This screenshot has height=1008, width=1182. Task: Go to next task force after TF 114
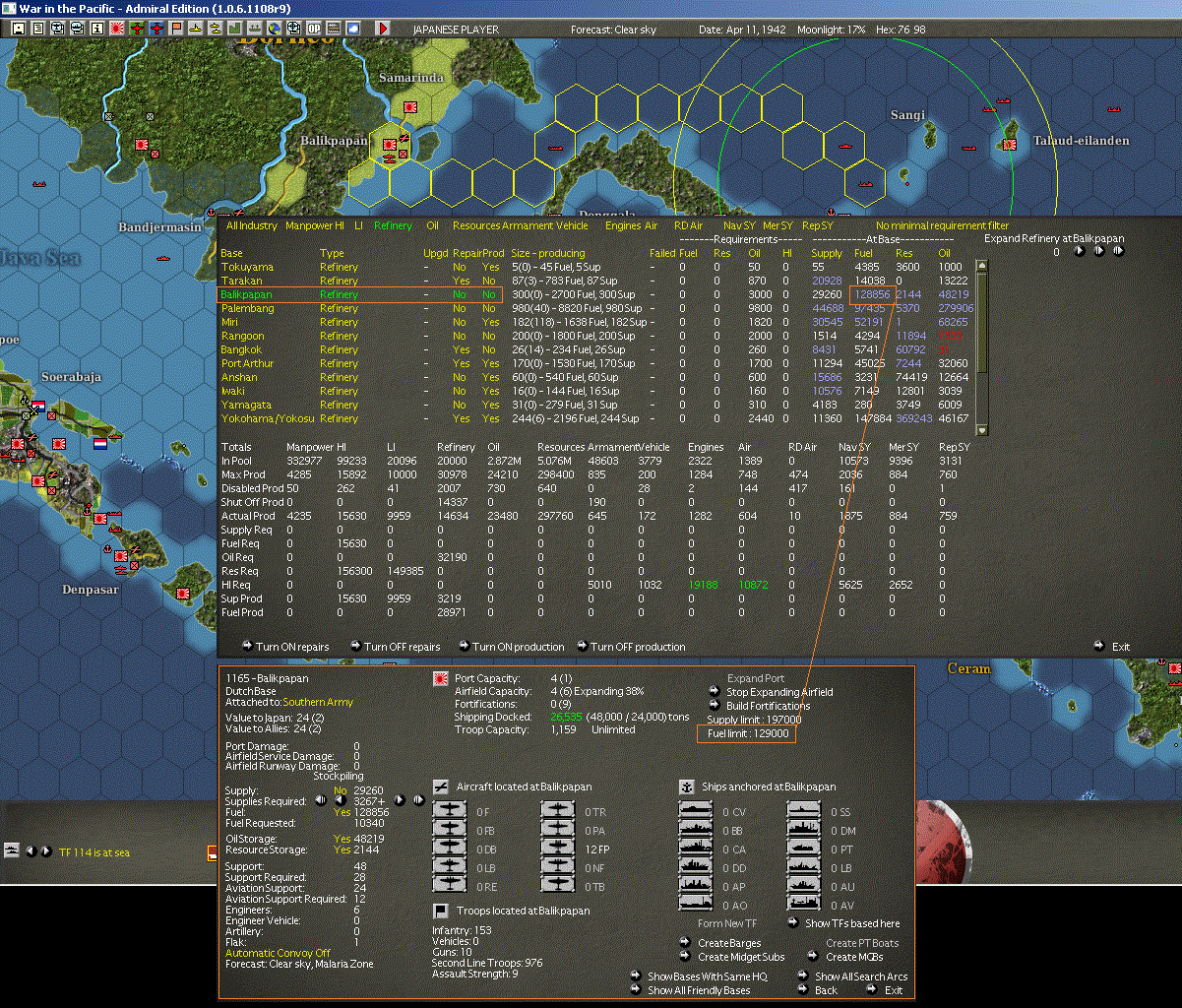(x=45, y=850)
